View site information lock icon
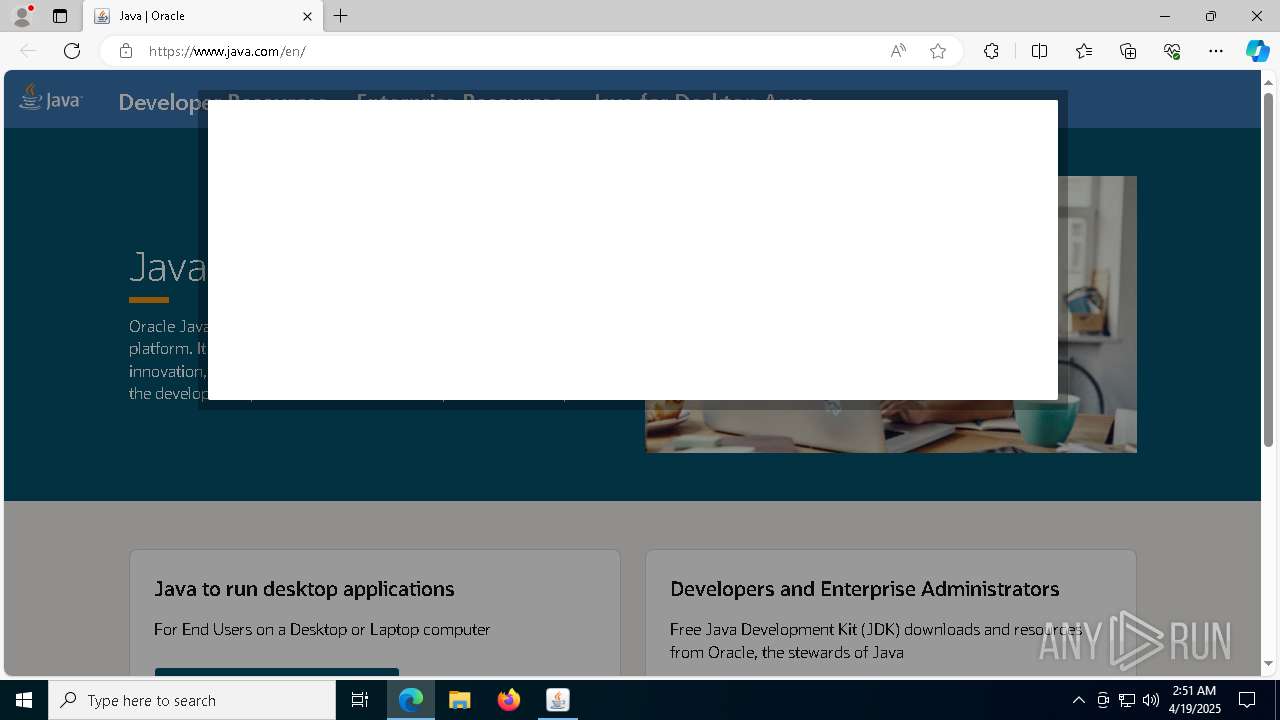 click(125, 51)
